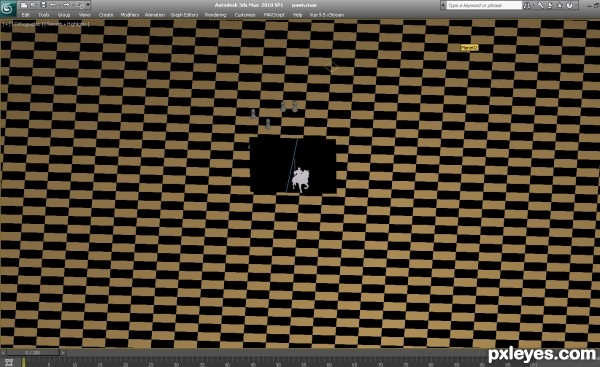Open the Tools menu
The image size is (600, 367).
pyautogui.click(x=44, y=15)
